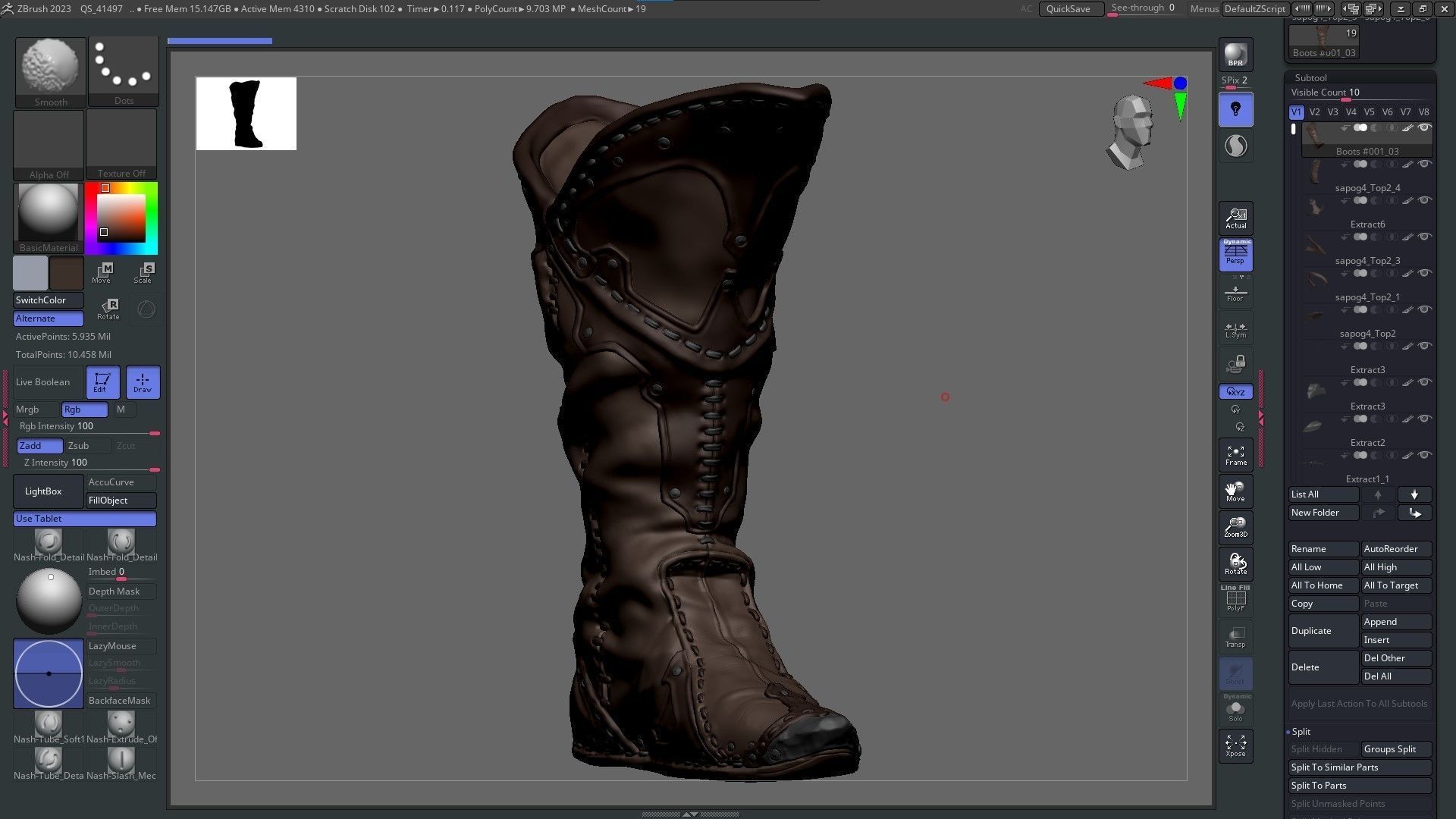Toggle L.Sym local symmetry
The width and height of the screenshot is (1456, 819).
pyautogui.click(x=1235, y=329)
